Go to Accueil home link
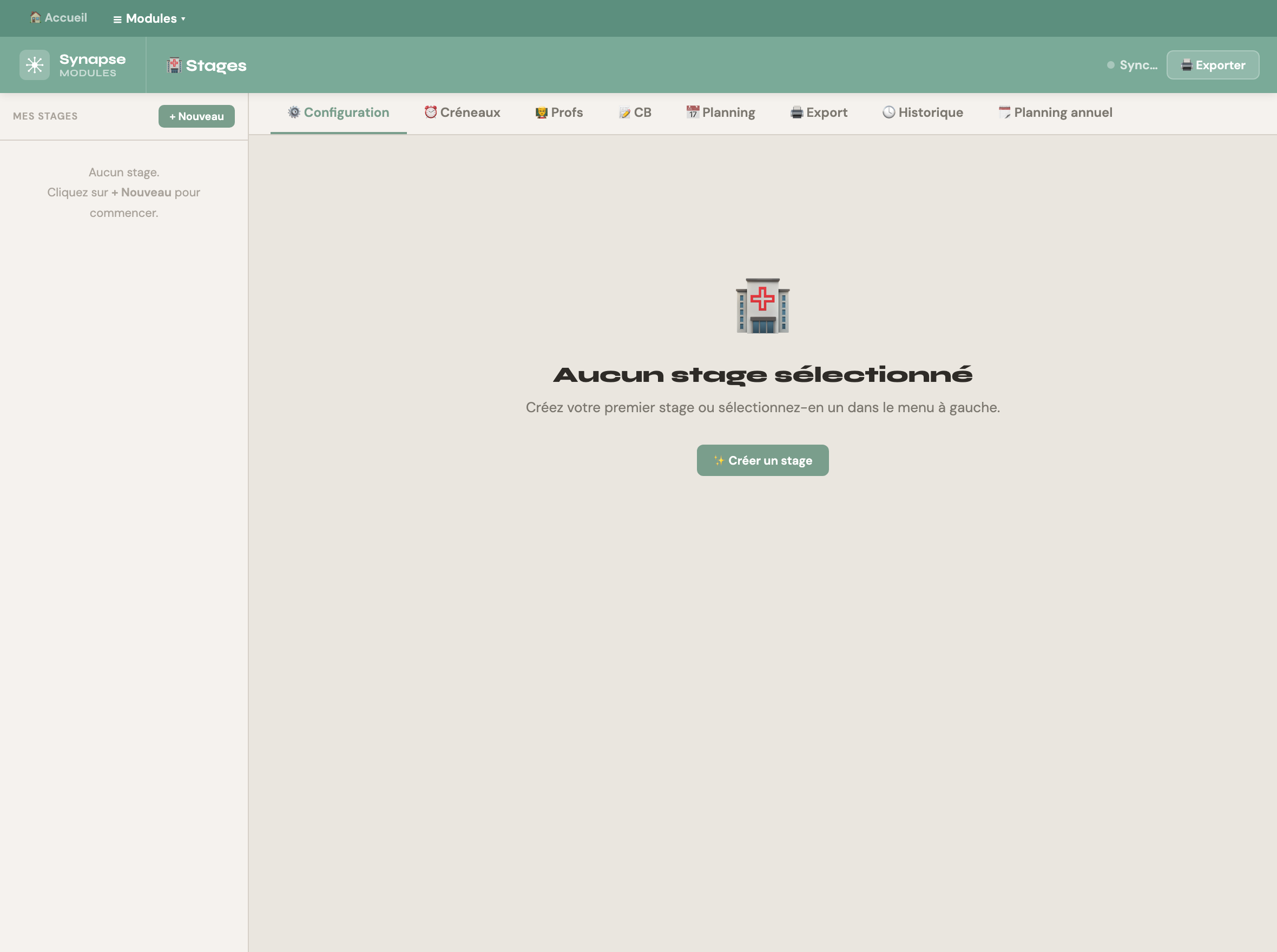 pyautogui.click(x=58, y=18)
